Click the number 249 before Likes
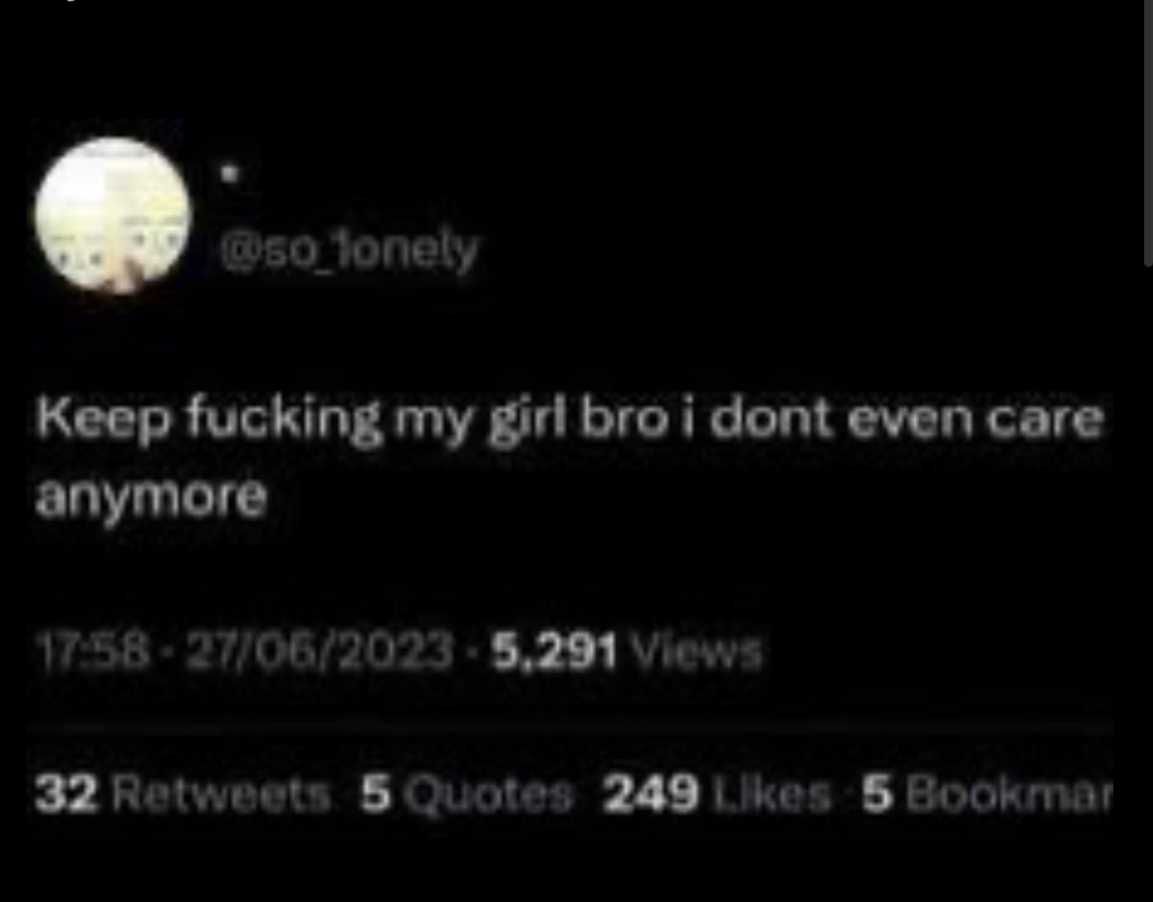Viewport: 1153px width, 902px height. [651, 795]
